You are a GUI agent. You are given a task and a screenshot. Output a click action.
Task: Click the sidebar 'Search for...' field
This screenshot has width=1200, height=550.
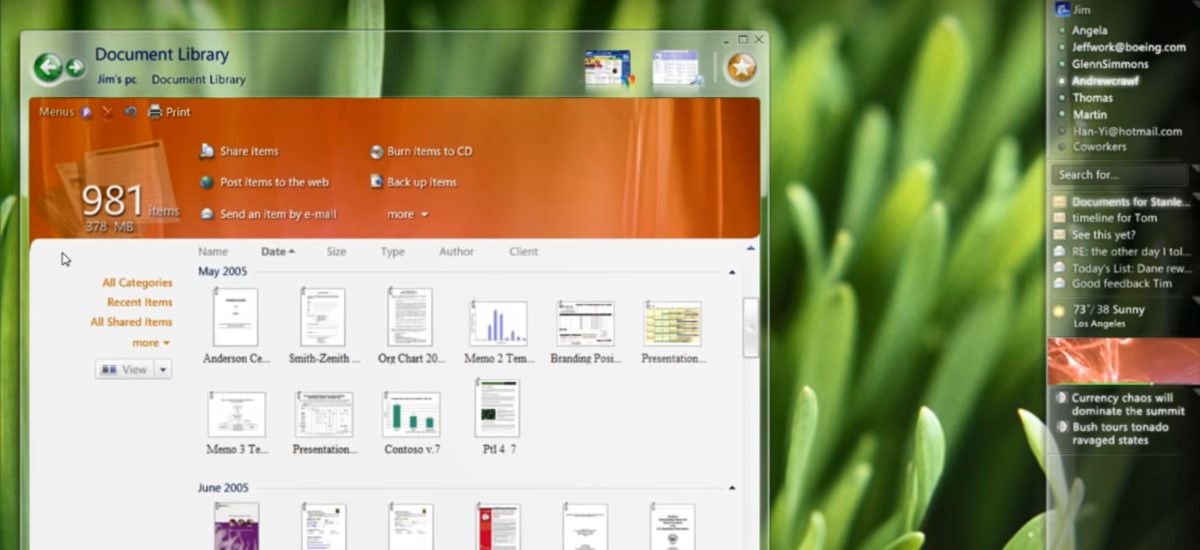pyautogui.click(x=1119, y=175)
